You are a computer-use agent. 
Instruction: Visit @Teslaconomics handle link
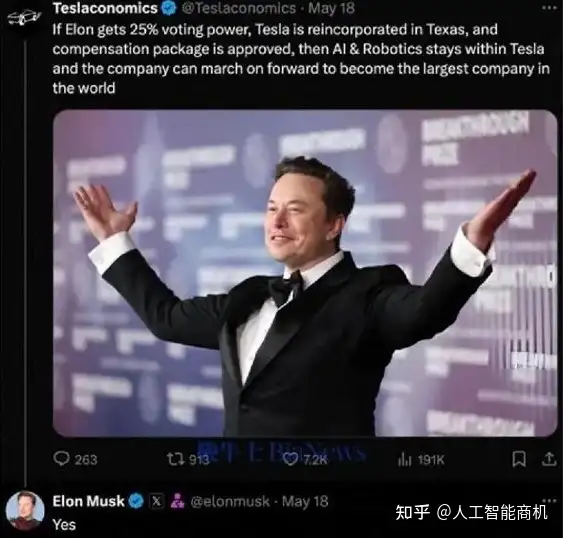pos(238,8)
